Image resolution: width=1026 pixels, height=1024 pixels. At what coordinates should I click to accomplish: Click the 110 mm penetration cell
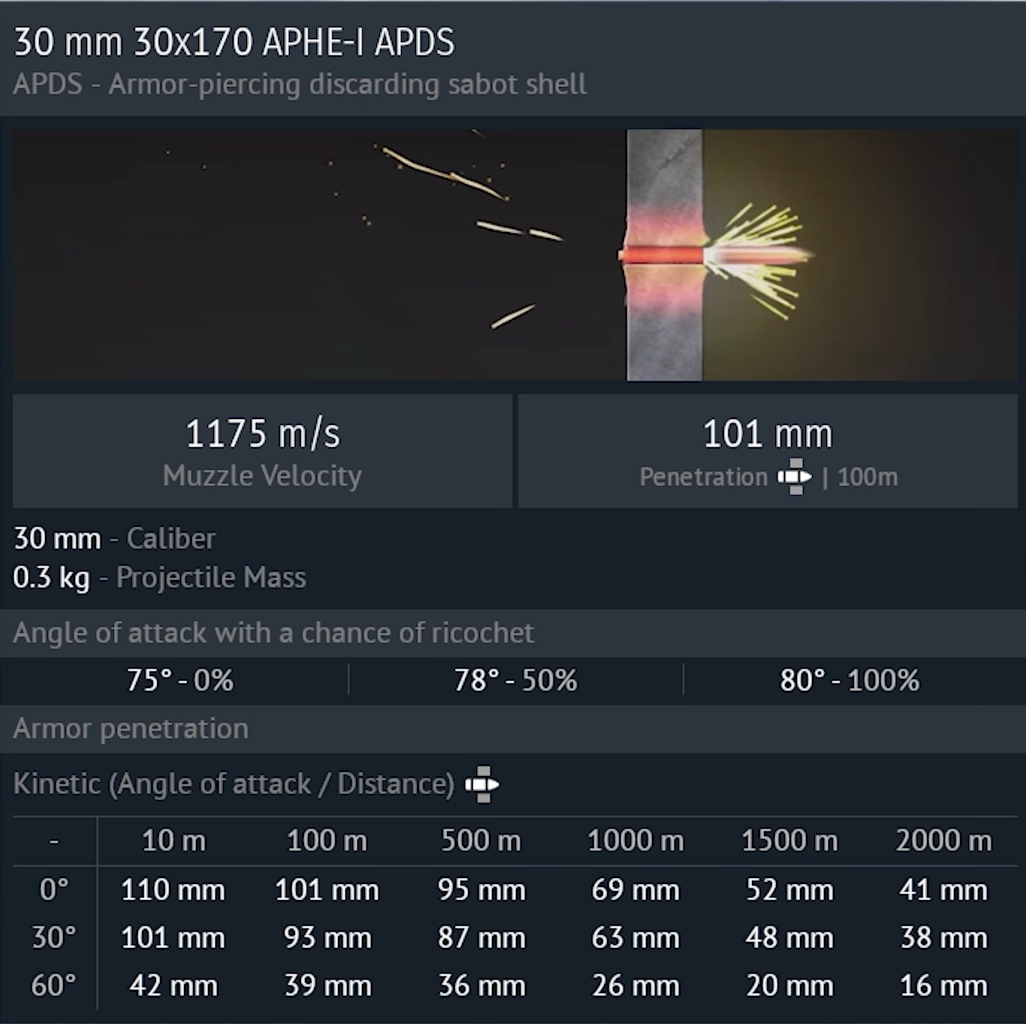tap(173, 890)
